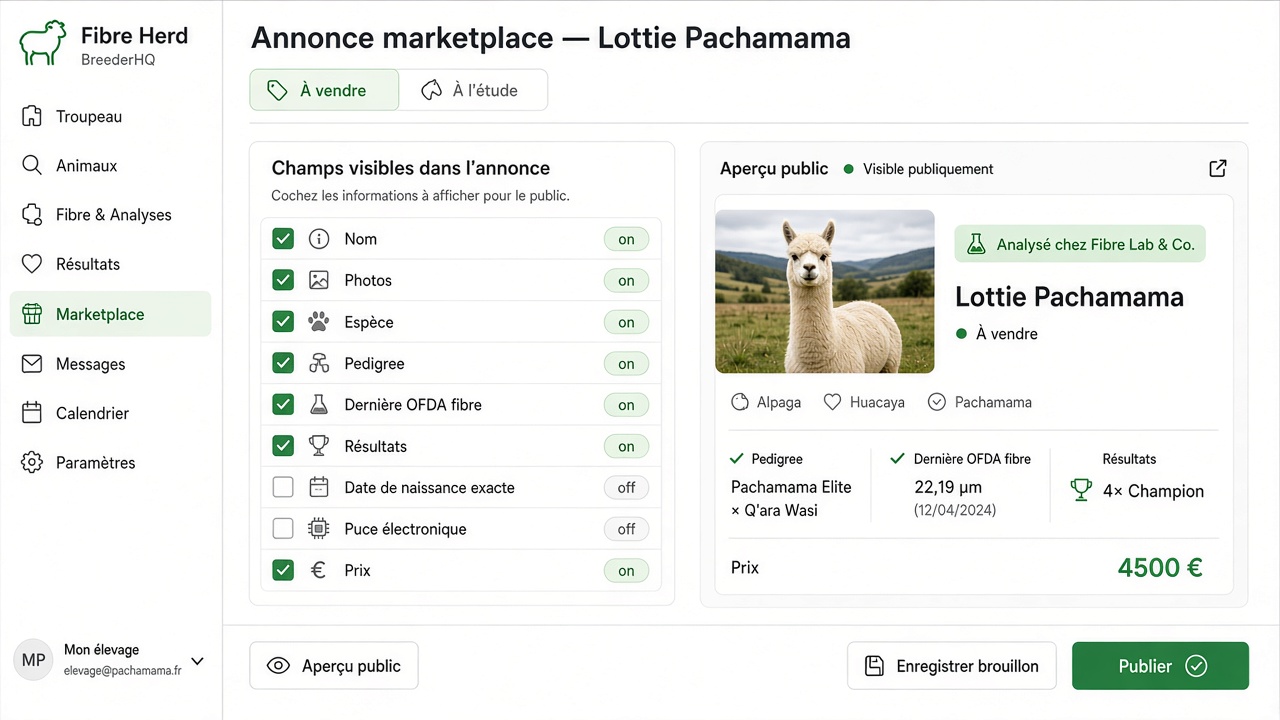Uncheck the Photos checkbox
1280x720 pixels.
click(x=283, y=280)
